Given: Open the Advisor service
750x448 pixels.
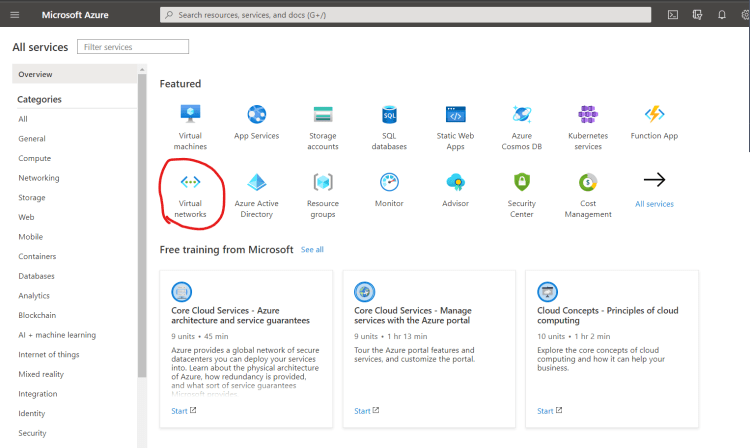Looking at the screenshot, I should (x=455, y=190).
